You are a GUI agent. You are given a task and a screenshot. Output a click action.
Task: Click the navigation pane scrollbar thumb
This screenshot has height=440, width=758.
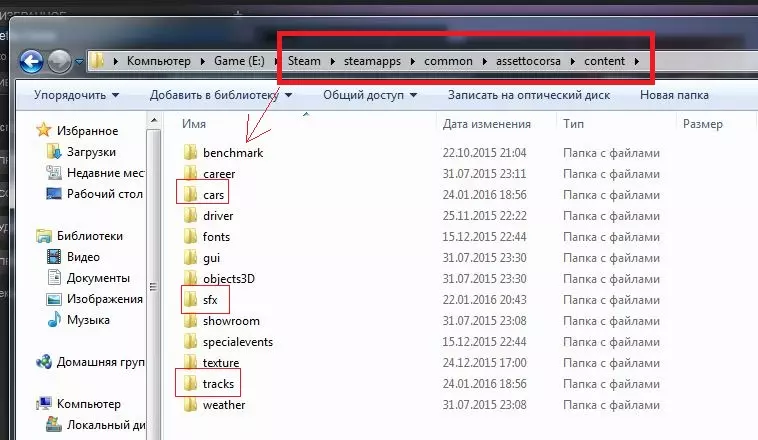click(x=154, y=287)
